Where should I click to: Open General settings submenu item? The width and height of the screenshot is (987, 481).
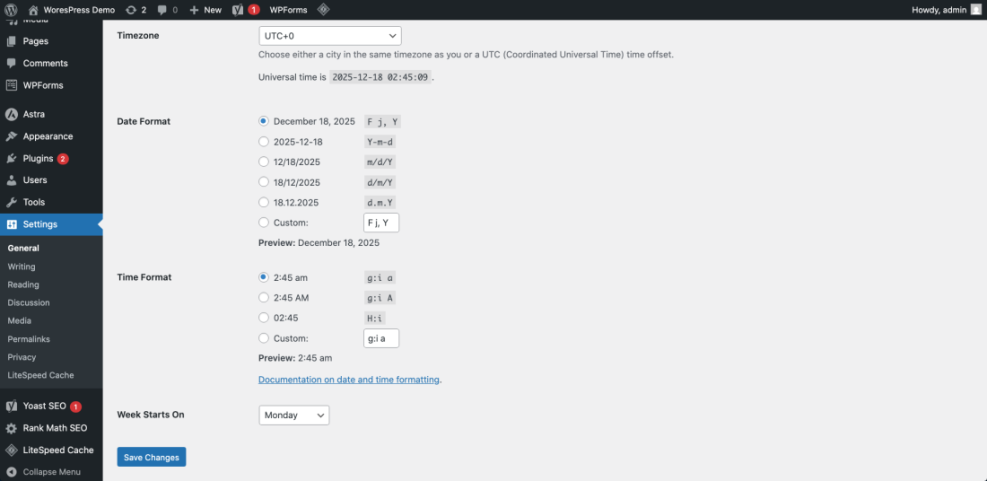(23, 248)
